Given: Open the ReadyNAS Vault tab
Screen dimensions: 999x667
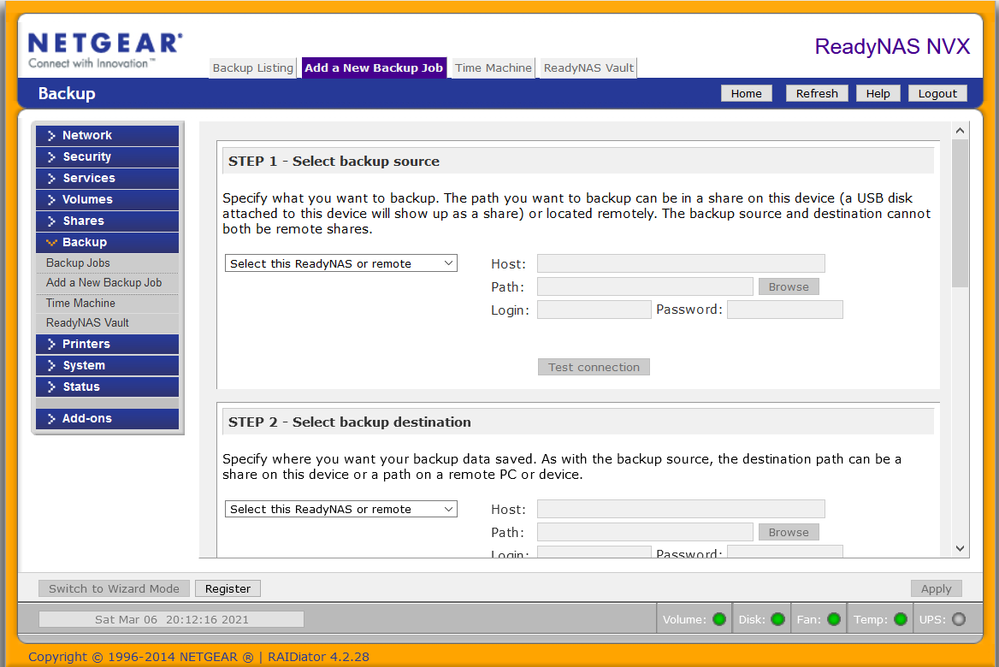Looking at the screenshot, I should point(588,68).
